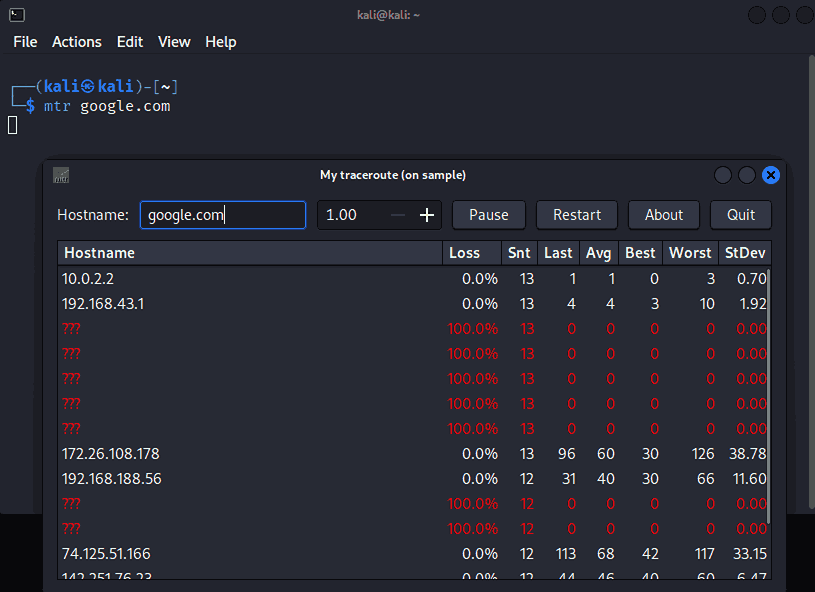
Task: Pause the traceroute
Action: point(489,215)
